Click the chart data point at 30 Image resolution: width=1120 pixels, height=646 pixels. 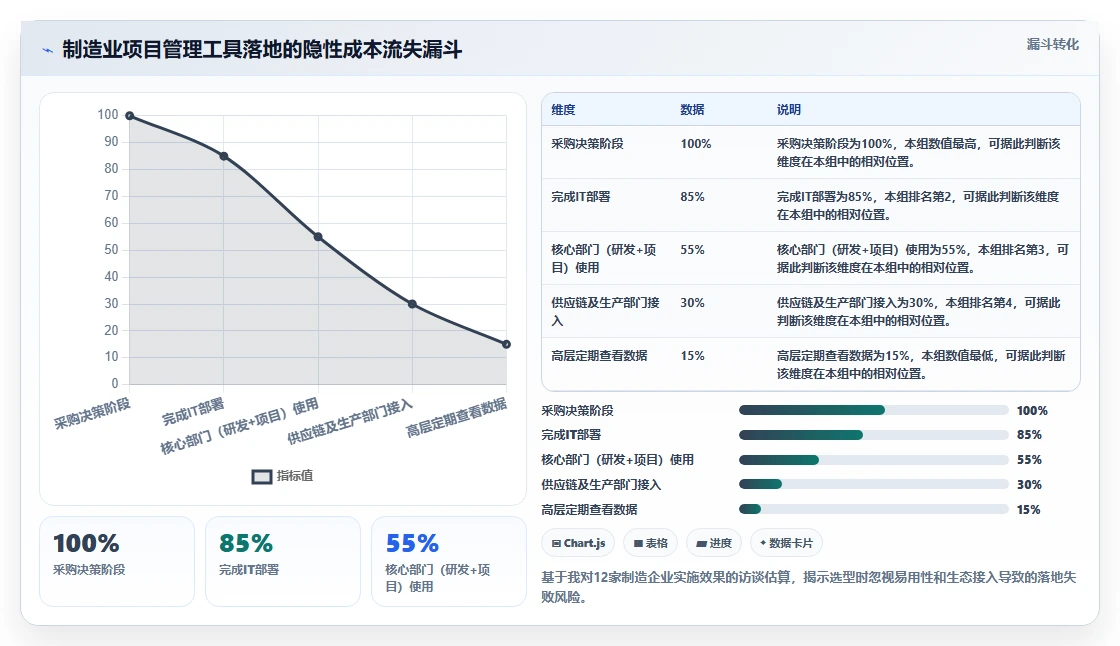pos(412,304)
